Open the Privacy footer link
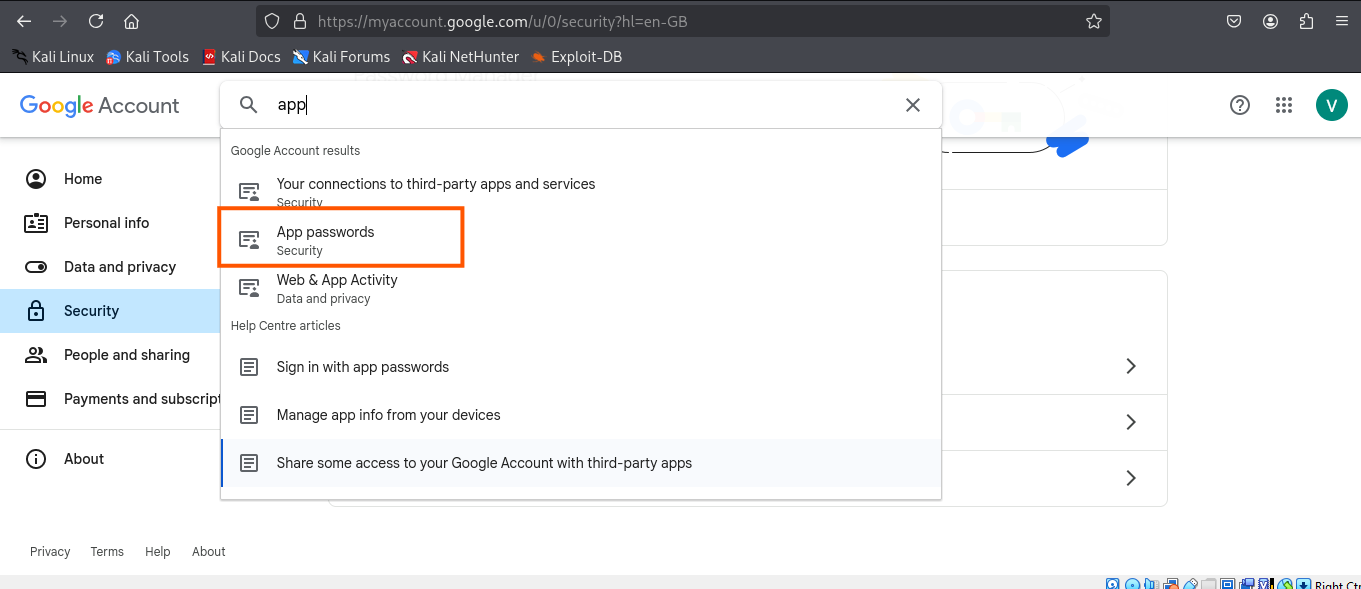The width and height of the screenshot is (1361, 589). (x=50, y=552)
